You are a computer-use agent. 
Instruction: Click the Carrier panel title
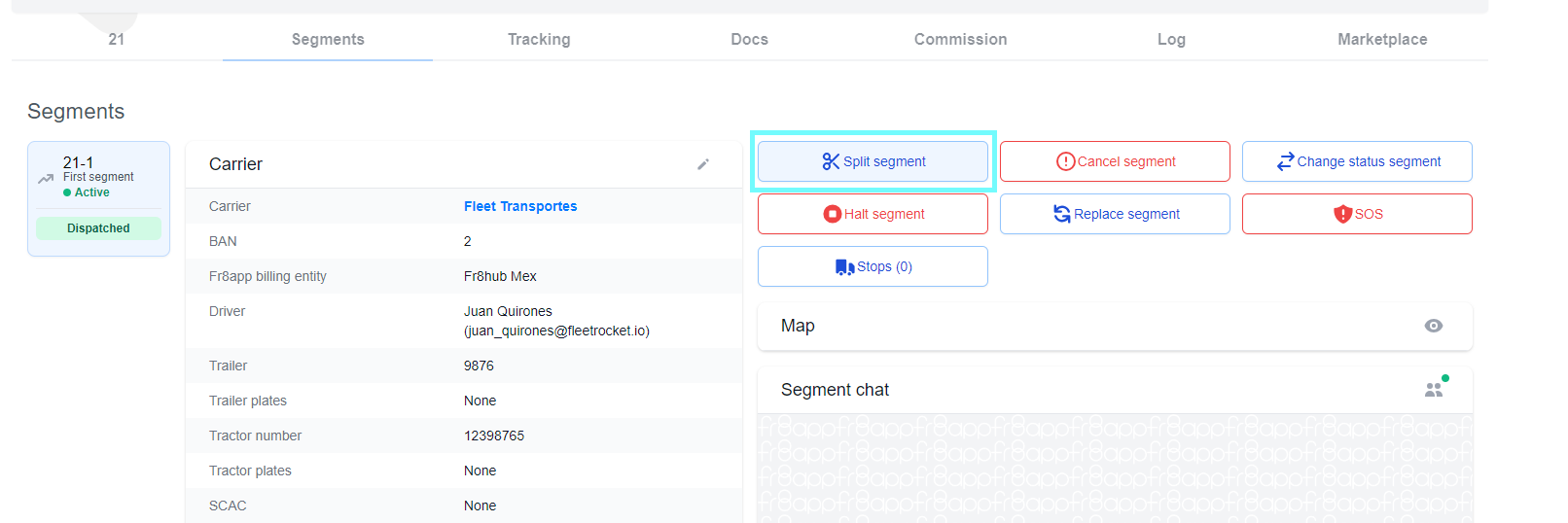235,164
